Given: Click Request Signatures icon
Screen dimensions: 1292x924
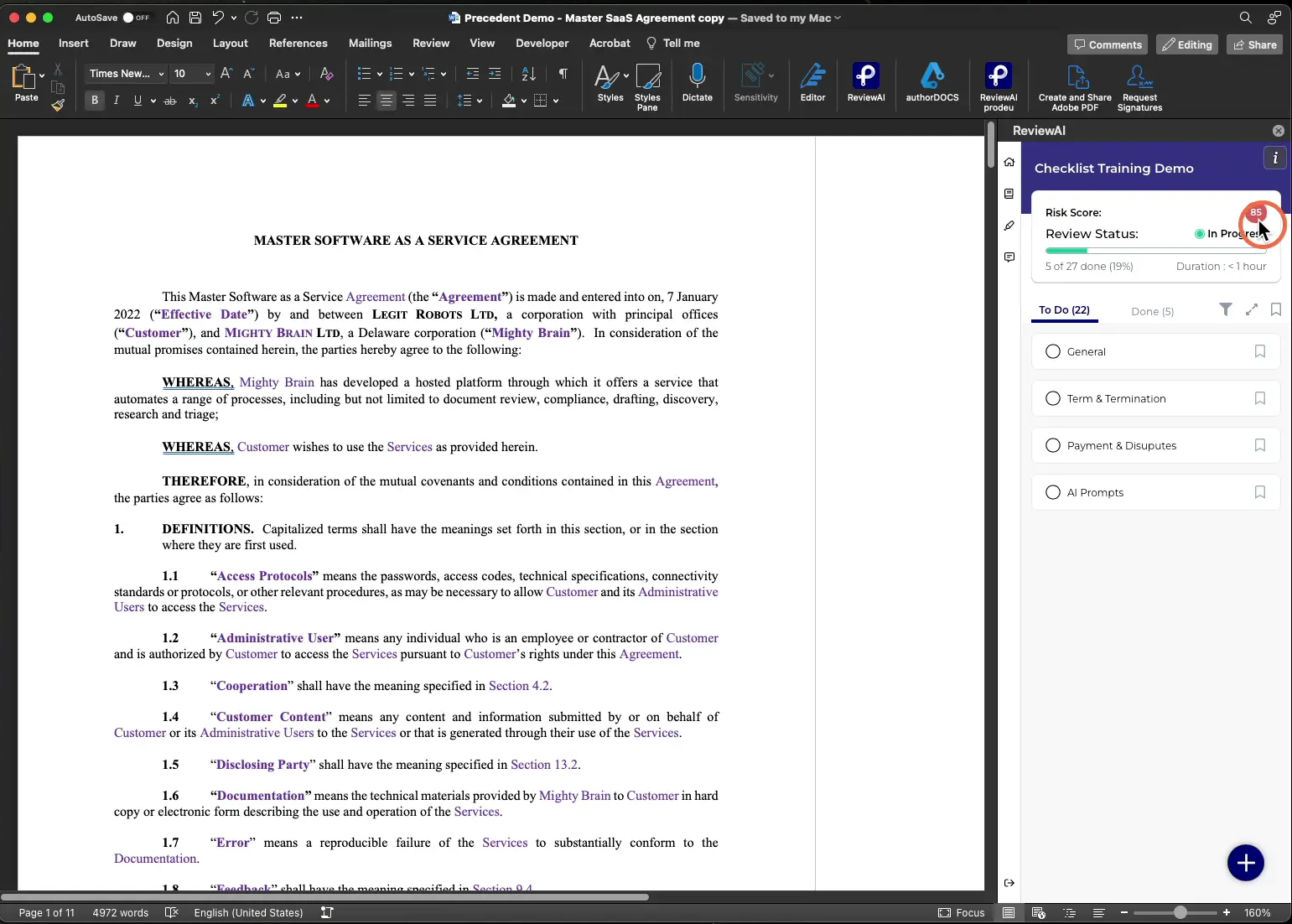Looking at the screenshot, I should pos(1139,87).
